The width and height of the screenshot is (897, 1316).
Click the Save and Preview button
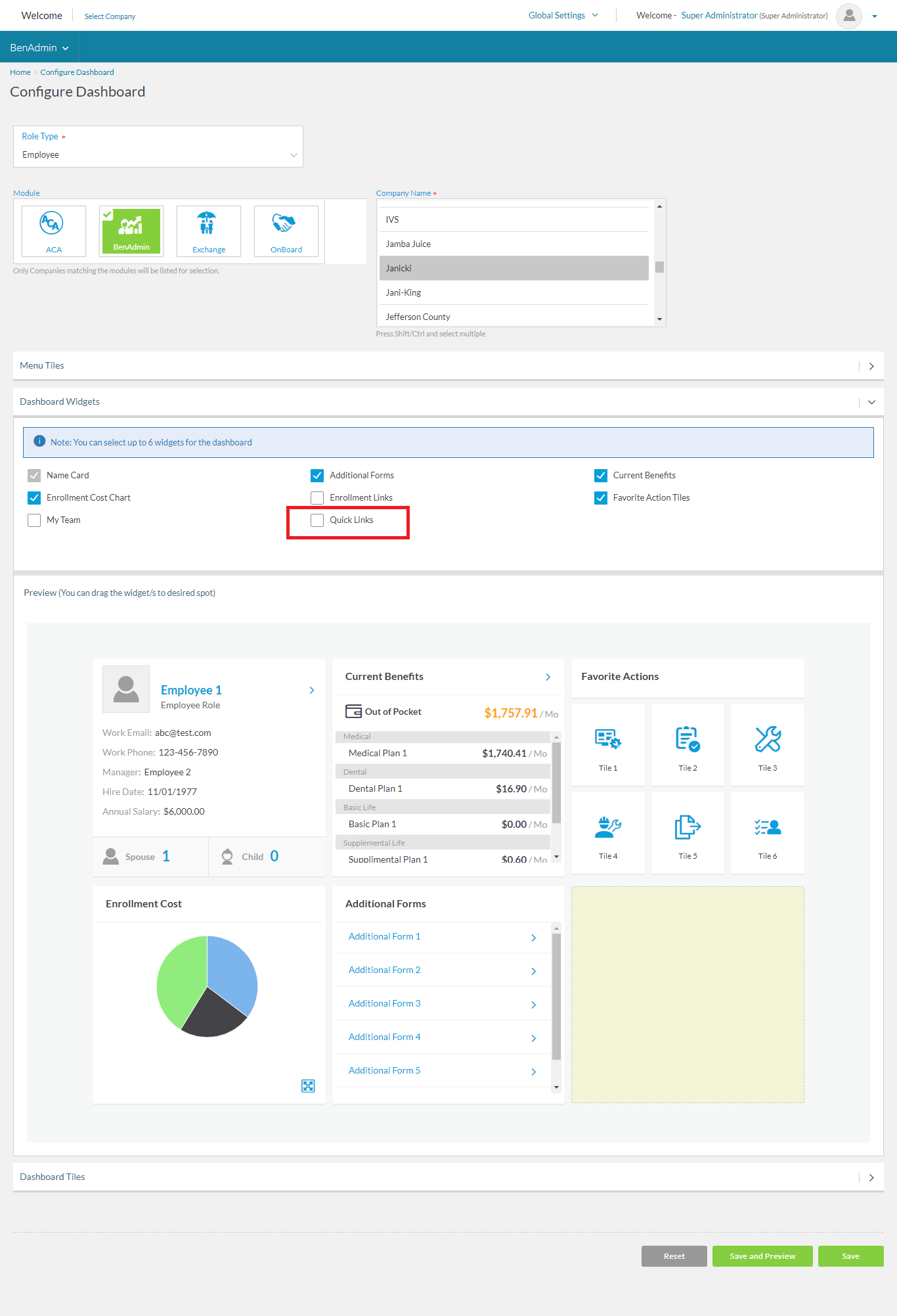click(762, 1256)
